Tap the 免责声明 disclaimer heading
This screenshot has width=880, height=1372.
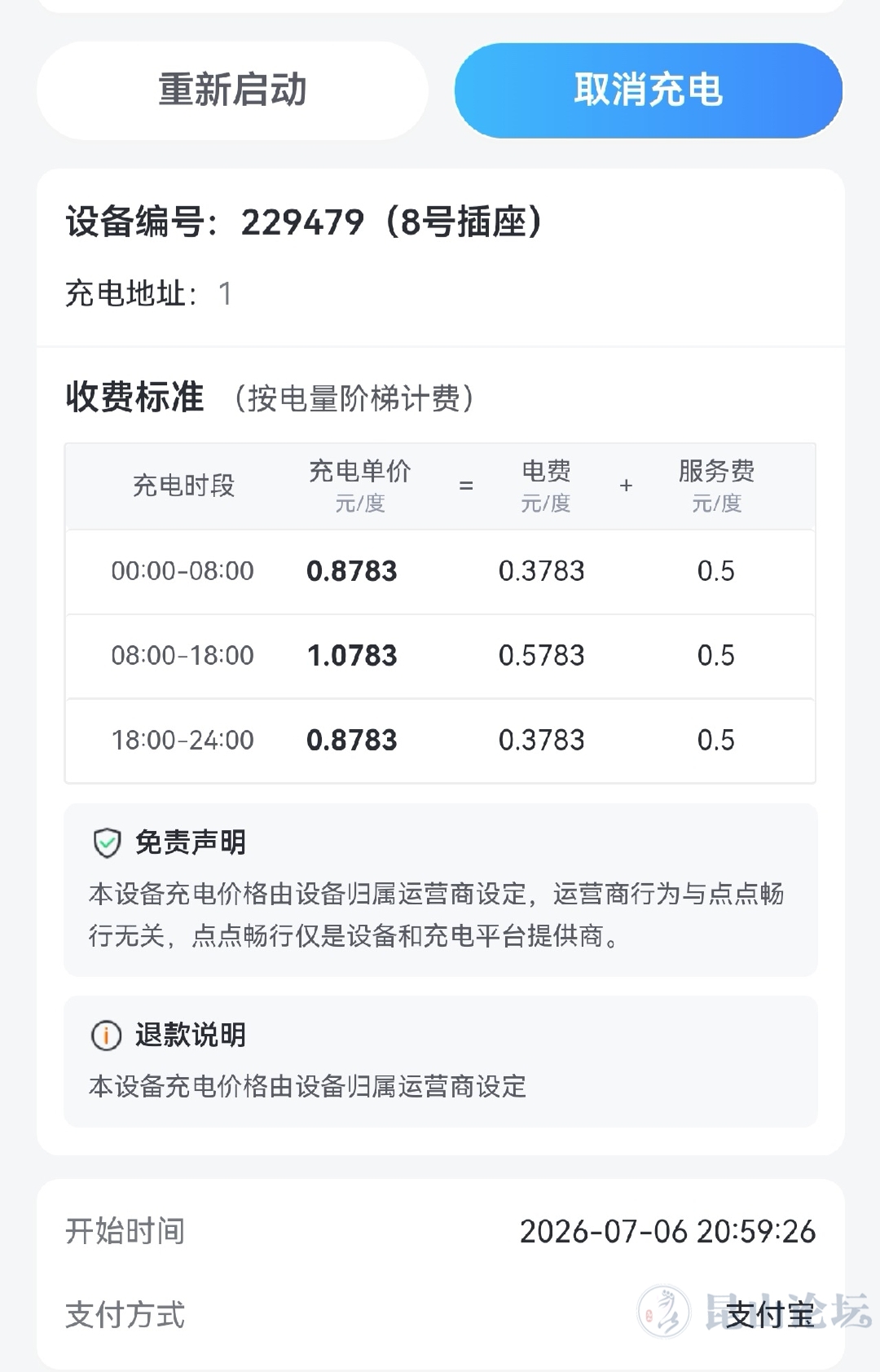(x=190, y=842)
